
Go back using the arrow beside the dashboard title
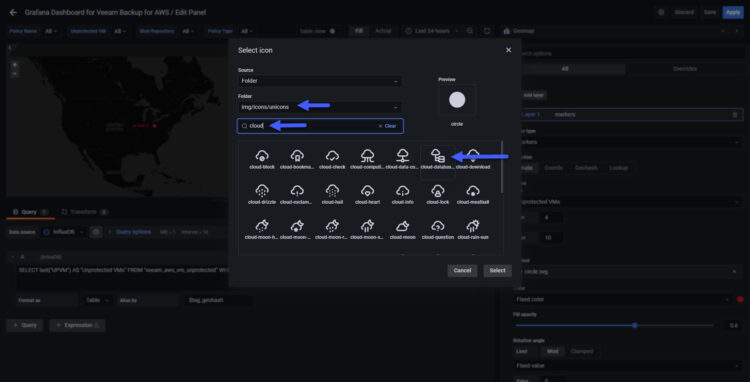pyautogui.click(x=13, y=12)
